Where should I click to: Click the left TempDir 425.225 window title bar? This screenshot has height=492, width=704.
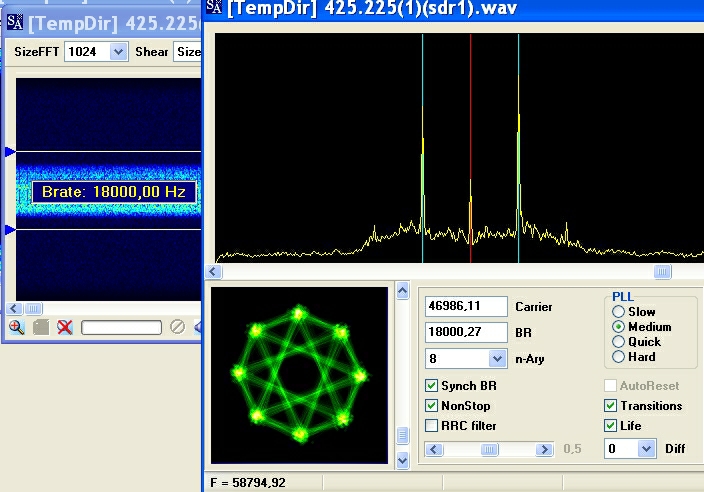click(x=102, y=22)
